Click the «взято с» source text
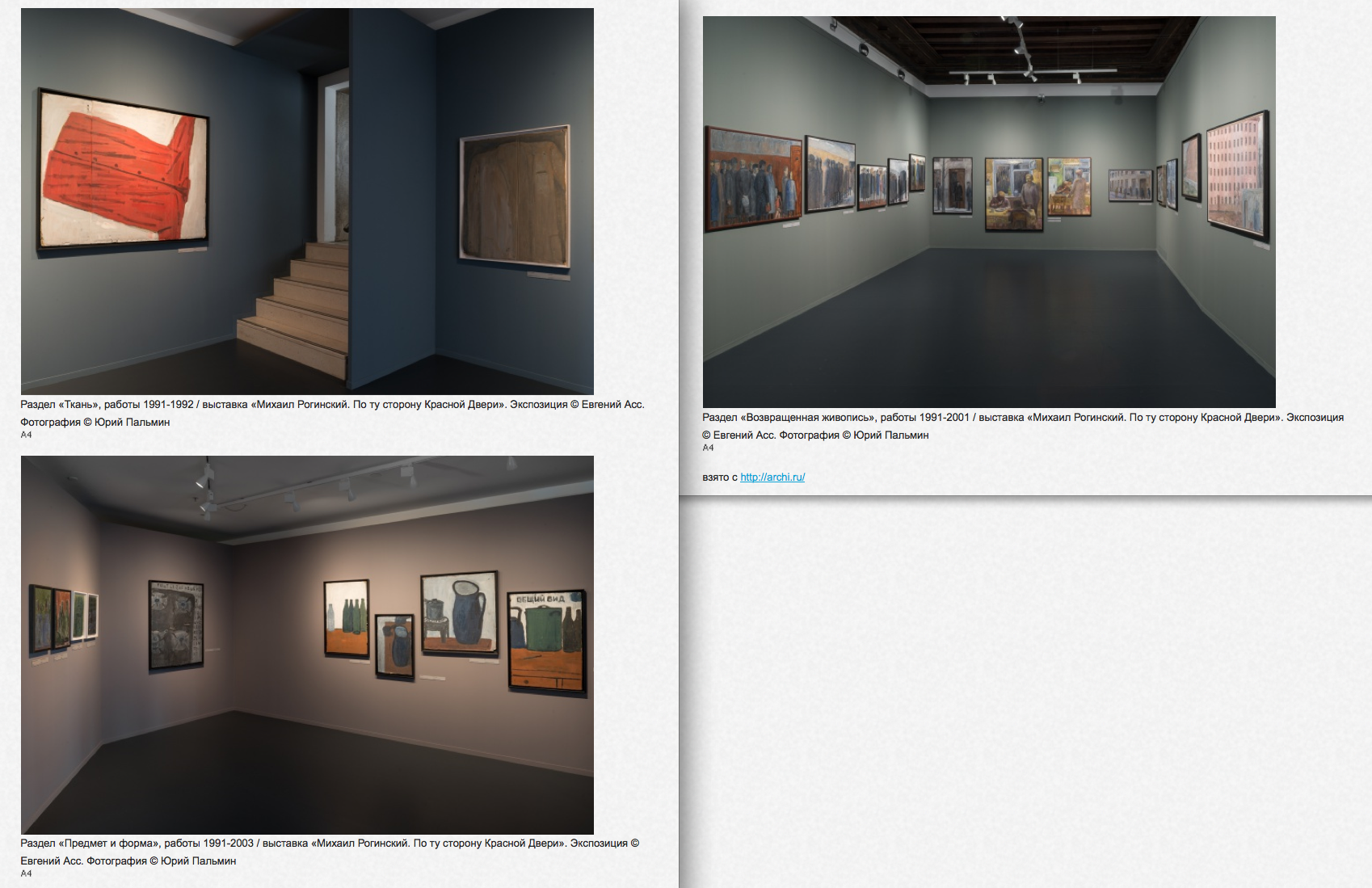 click(x=719, y=478)
